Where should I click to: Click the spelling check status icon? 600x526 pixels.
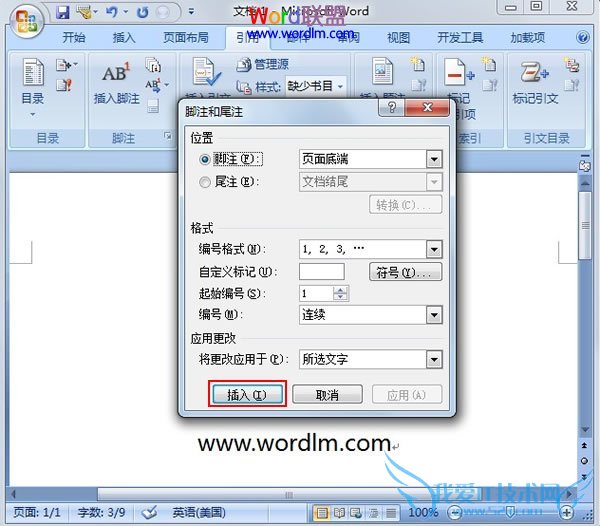[x=149, y=512]
